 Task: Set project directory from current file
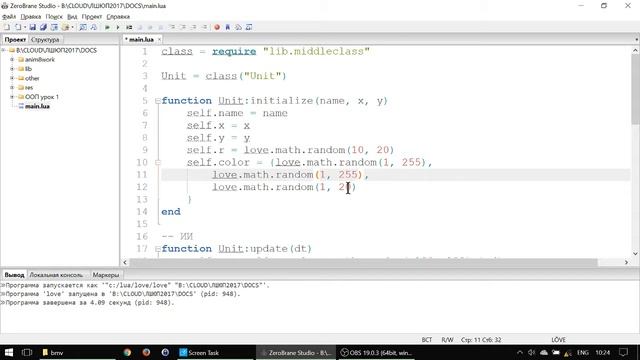[54, 27]
